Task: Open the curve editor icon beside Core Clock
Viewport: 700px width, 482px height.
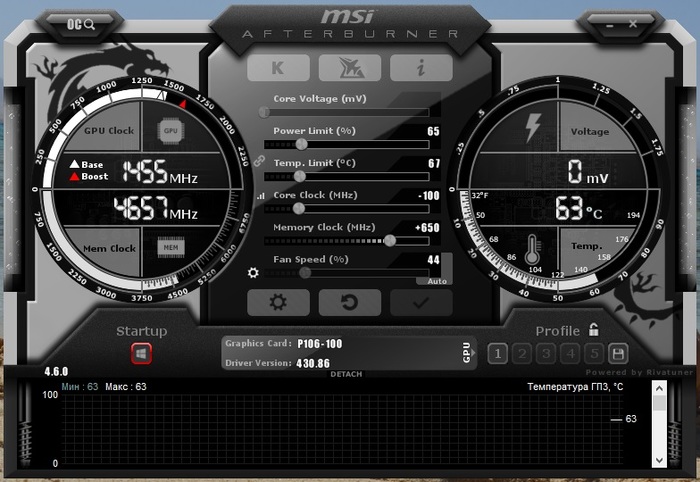Action: click(261, 195)
